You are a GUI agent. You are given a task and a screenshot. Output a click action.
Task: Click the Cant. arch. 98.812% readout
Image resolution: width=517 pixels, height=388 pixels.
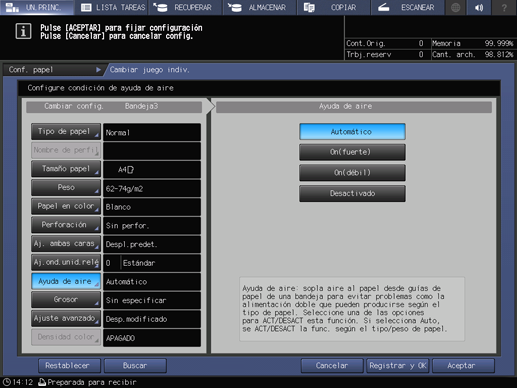[472, 54]
